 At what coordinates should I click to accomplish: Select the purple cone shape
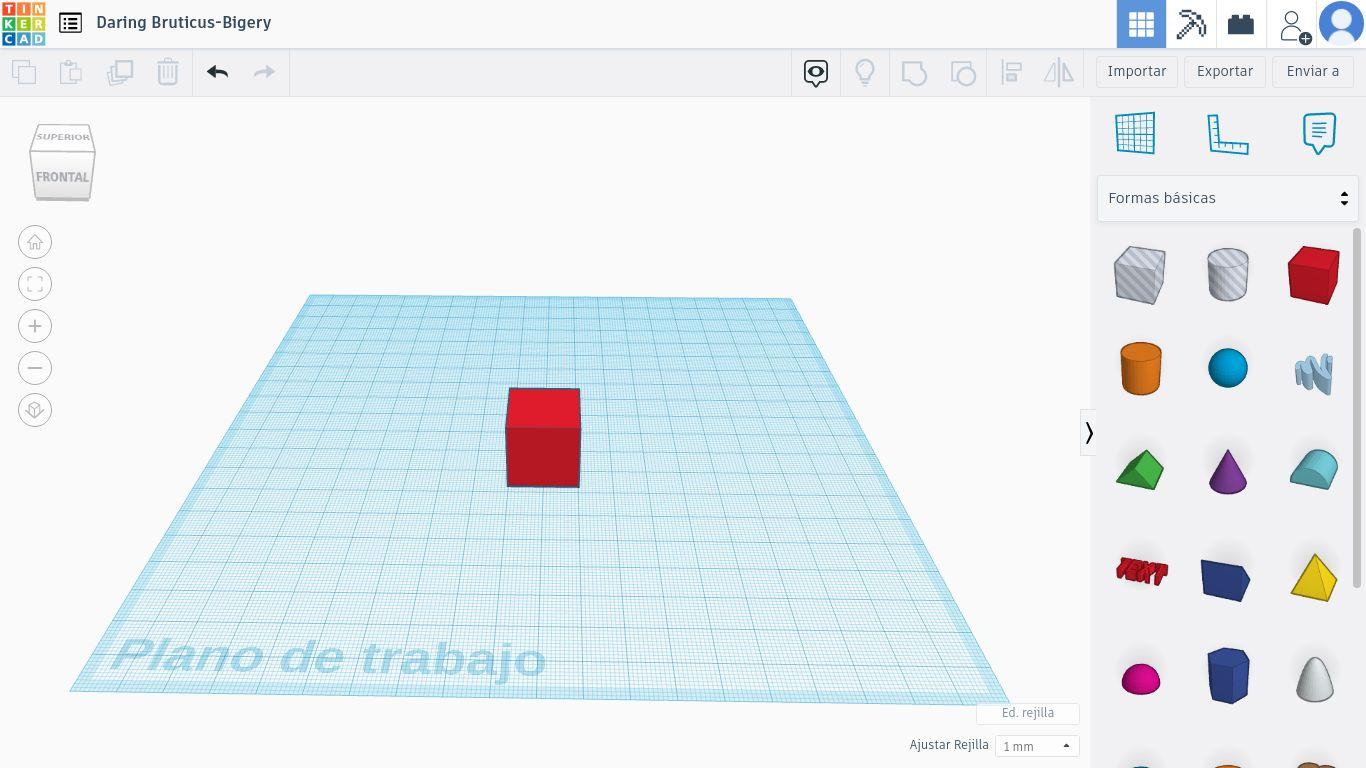pos(1228,471)
